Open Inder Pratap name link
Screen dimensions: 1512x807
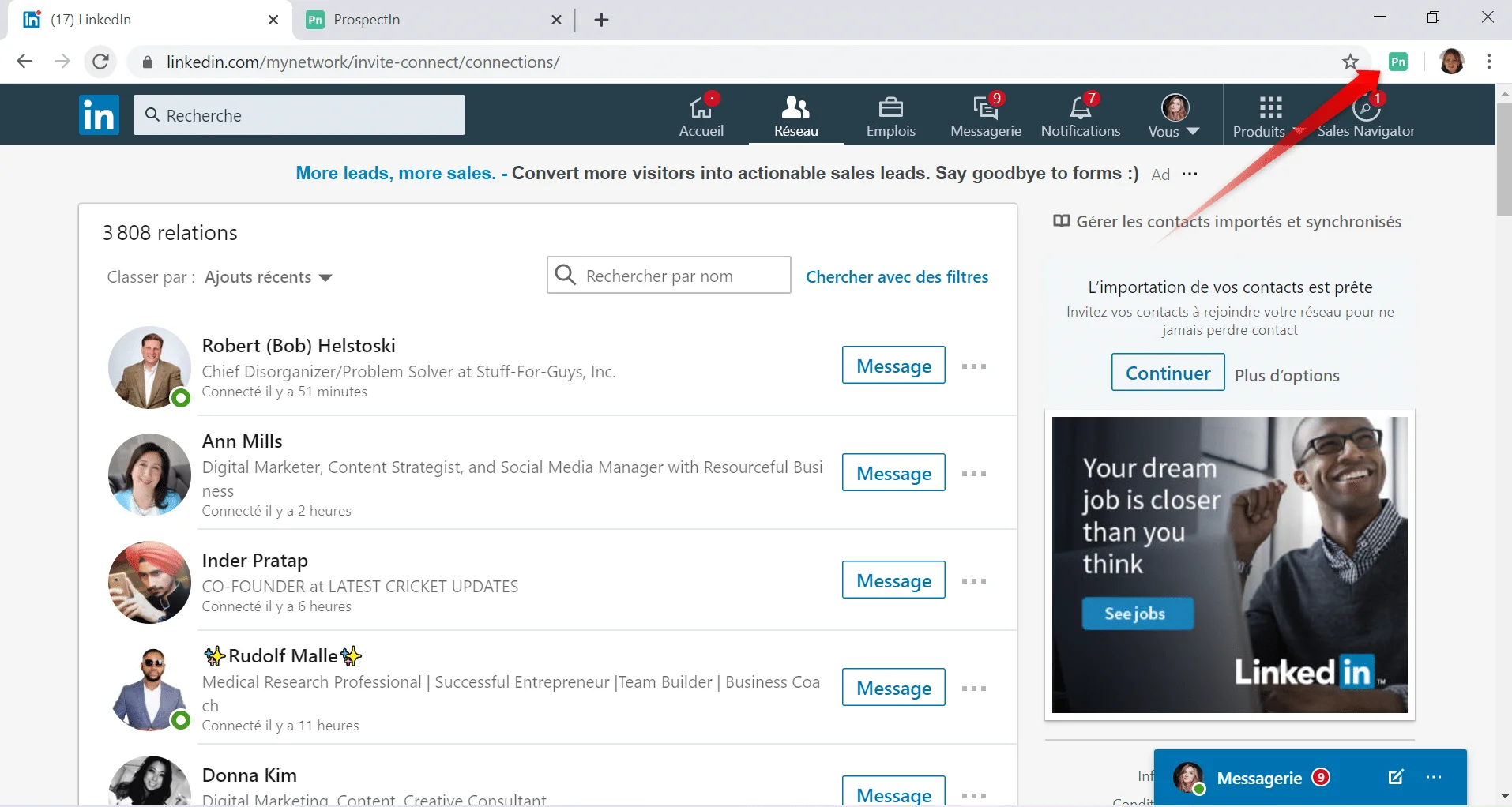(255, 561)
